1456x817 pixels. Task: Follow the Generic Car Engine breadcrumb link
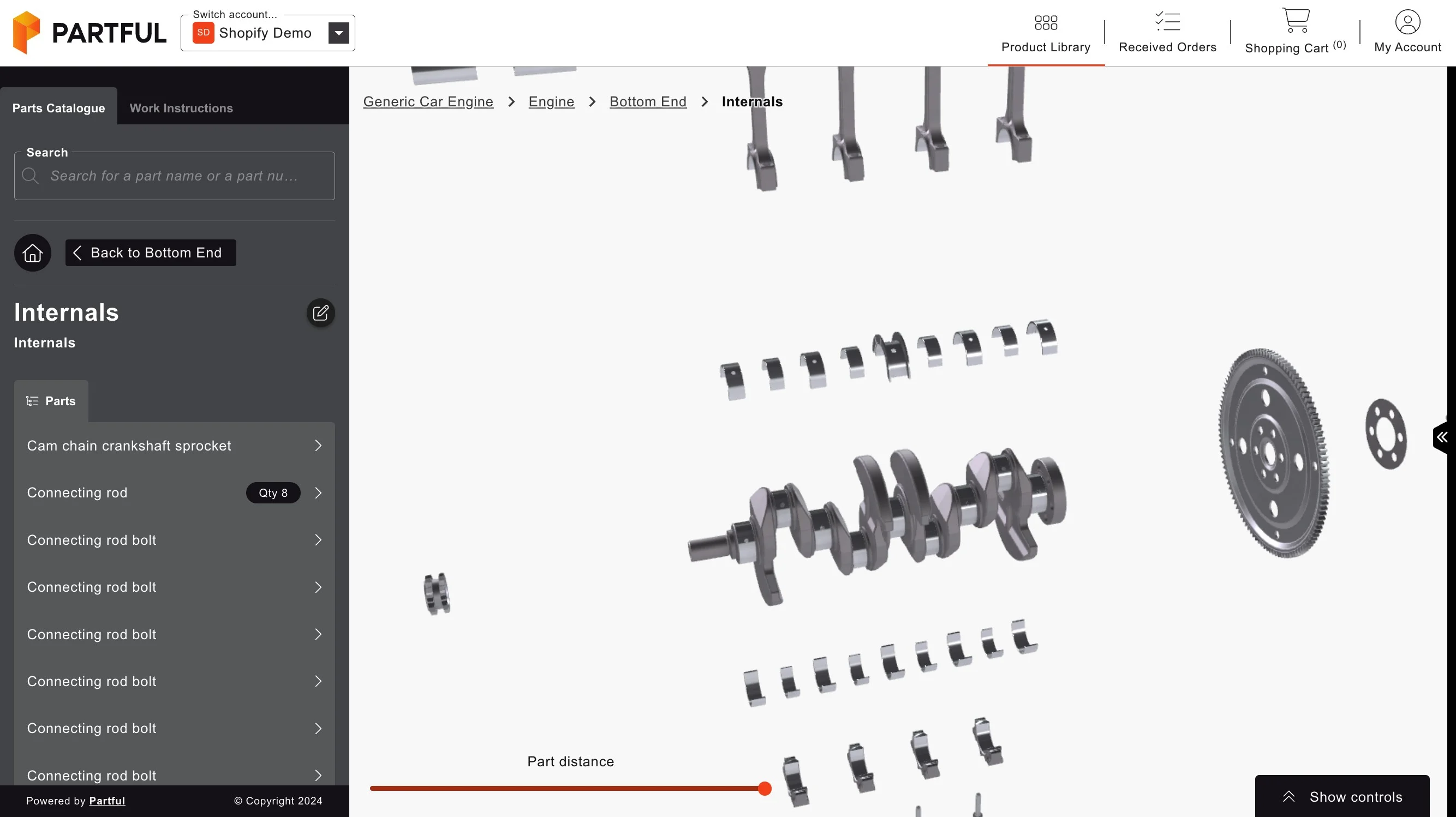428,101
